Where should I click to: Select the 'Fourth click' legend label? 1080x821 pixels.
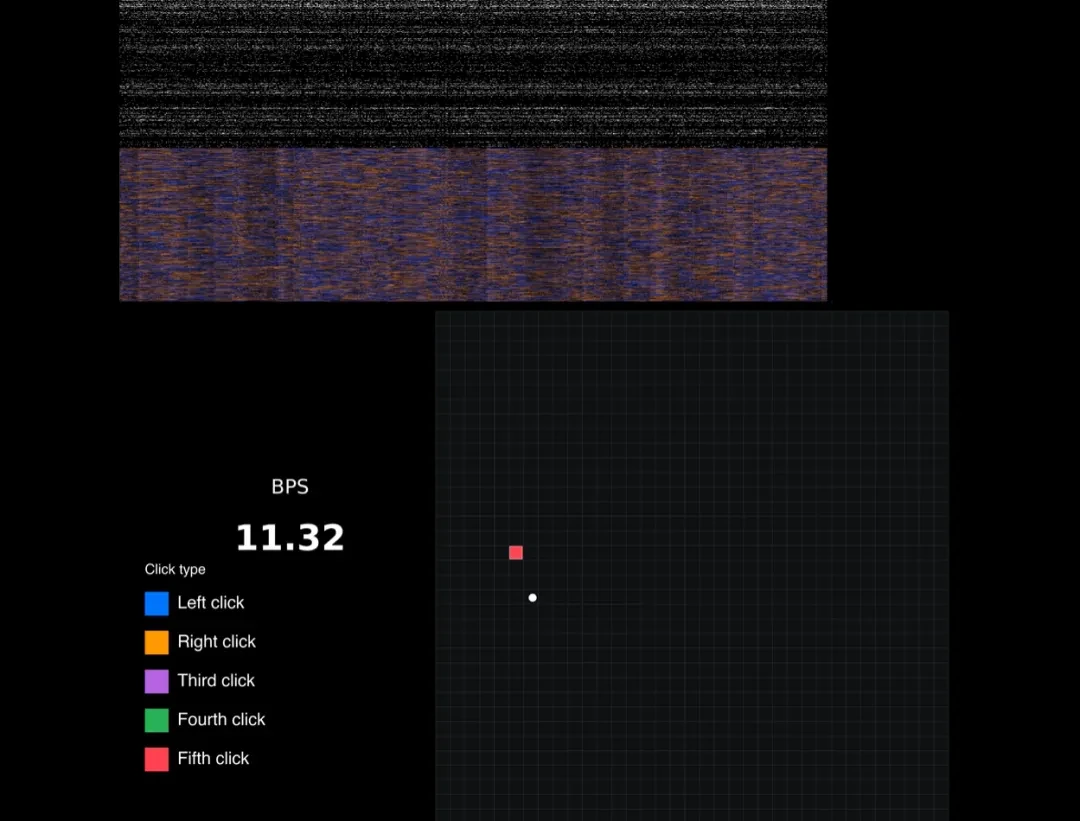221,720
